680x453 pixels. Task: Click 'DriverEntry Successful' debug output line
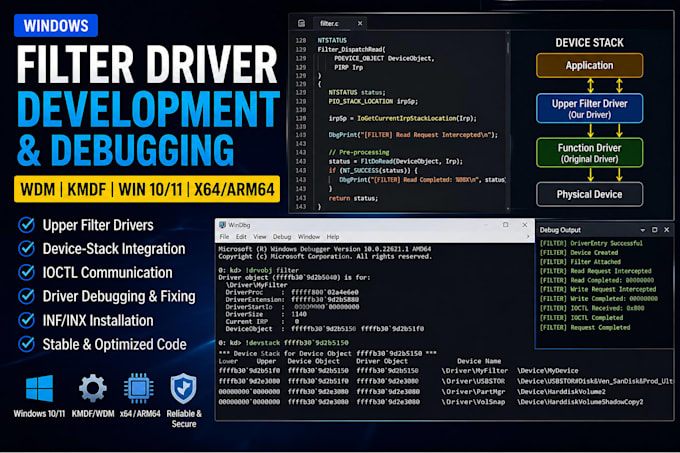coord(591,243)
